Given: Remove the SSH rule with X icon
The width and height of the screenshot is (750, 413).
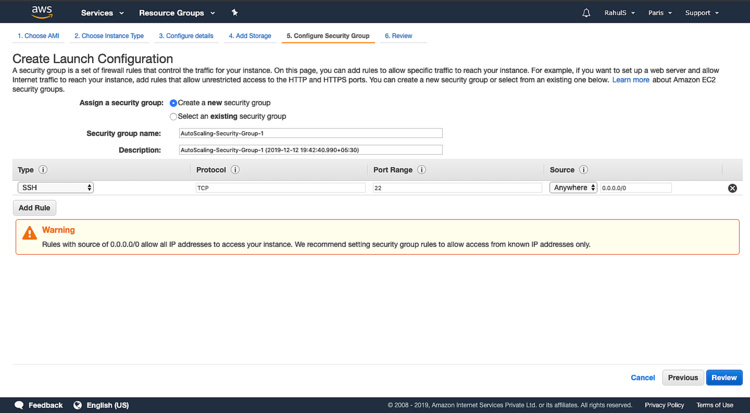Looking at the screenshot, I should pyautogui.click(x=732, y=188).
